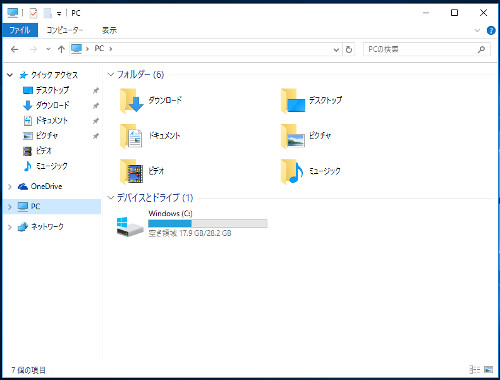500x380 pixels.
Task: Expand the PC tree node
Action: pyautogui.click(x=10, y=207)
